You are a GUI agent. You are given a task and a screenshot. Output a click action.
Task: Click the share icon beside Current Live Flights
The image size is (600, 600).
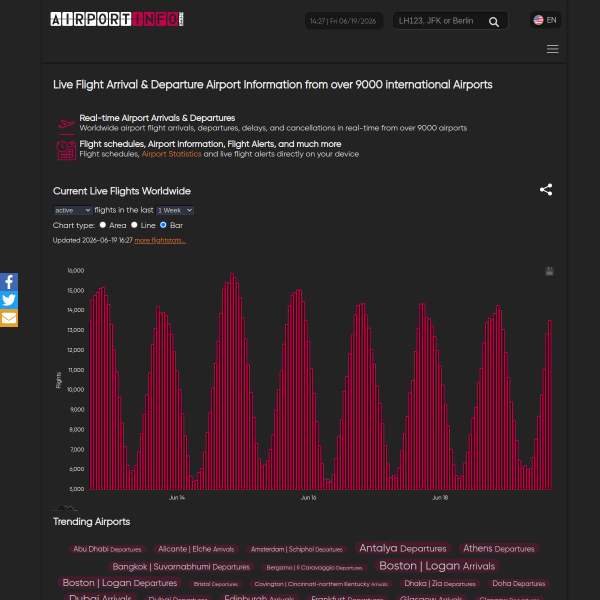[546, 189]
